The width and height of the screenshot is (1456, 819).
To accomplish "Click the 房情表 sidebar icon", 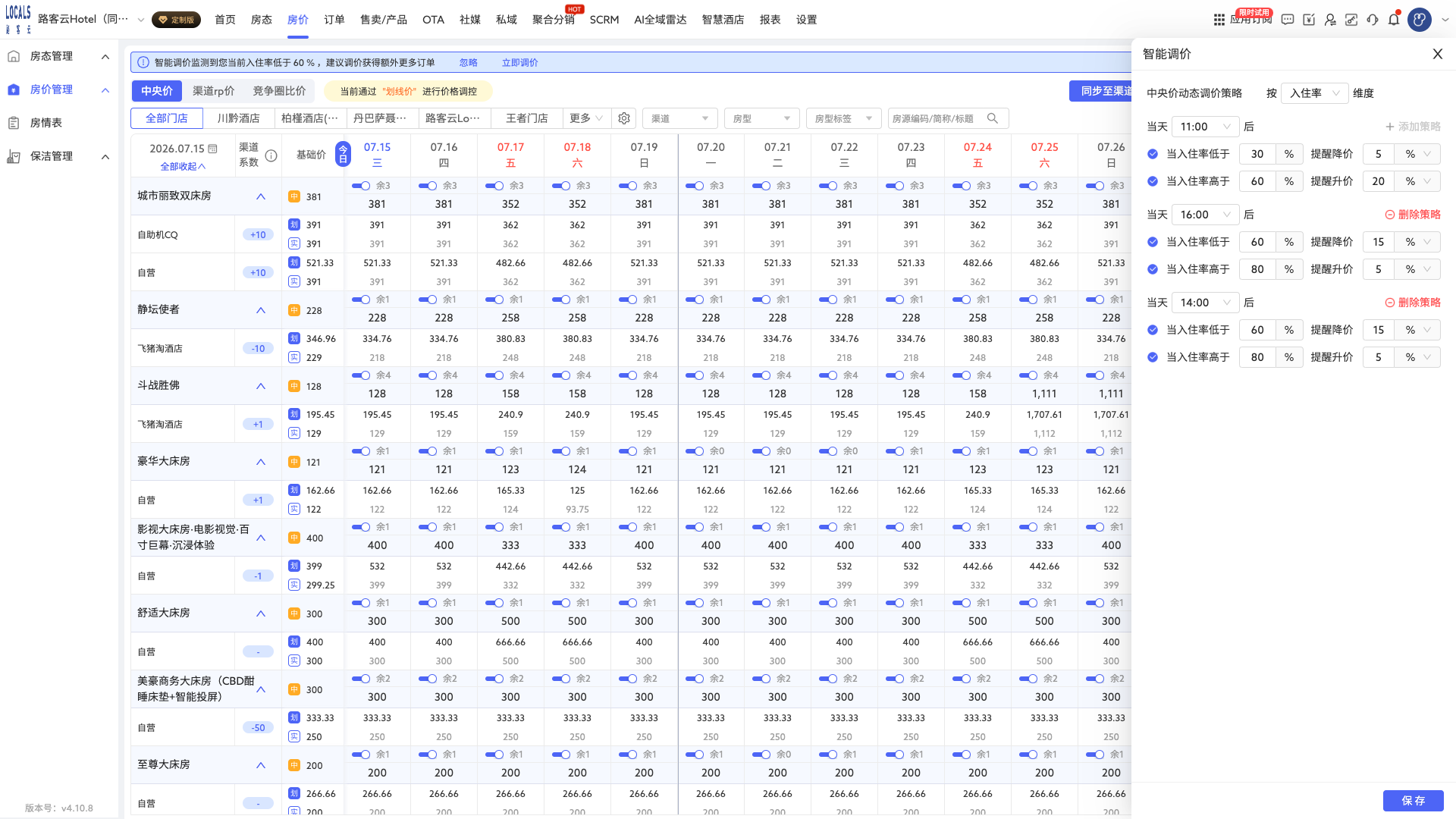I will [14, 123].
